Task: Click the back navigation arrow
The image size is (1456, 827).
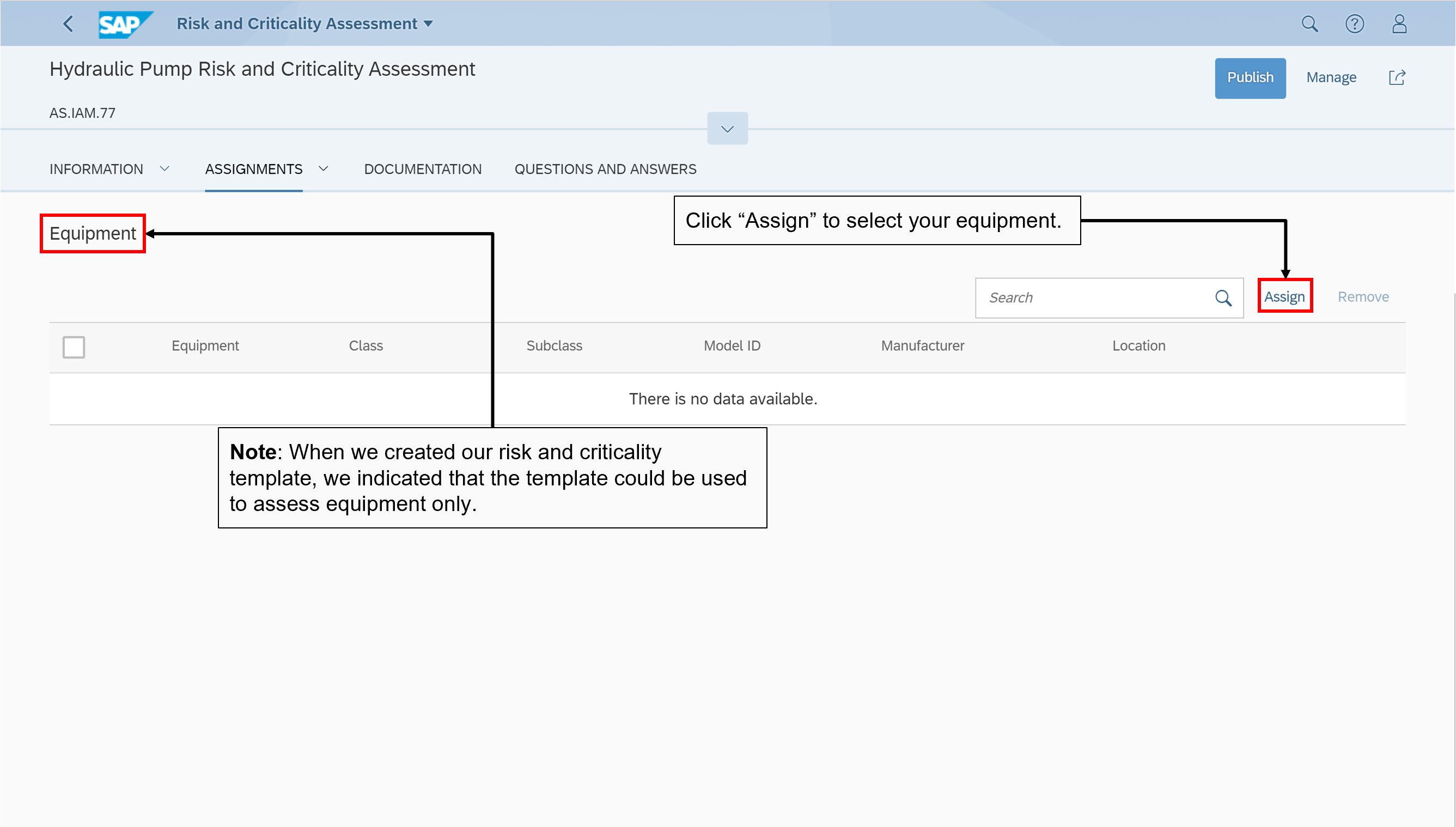Action: pos(68,24)
